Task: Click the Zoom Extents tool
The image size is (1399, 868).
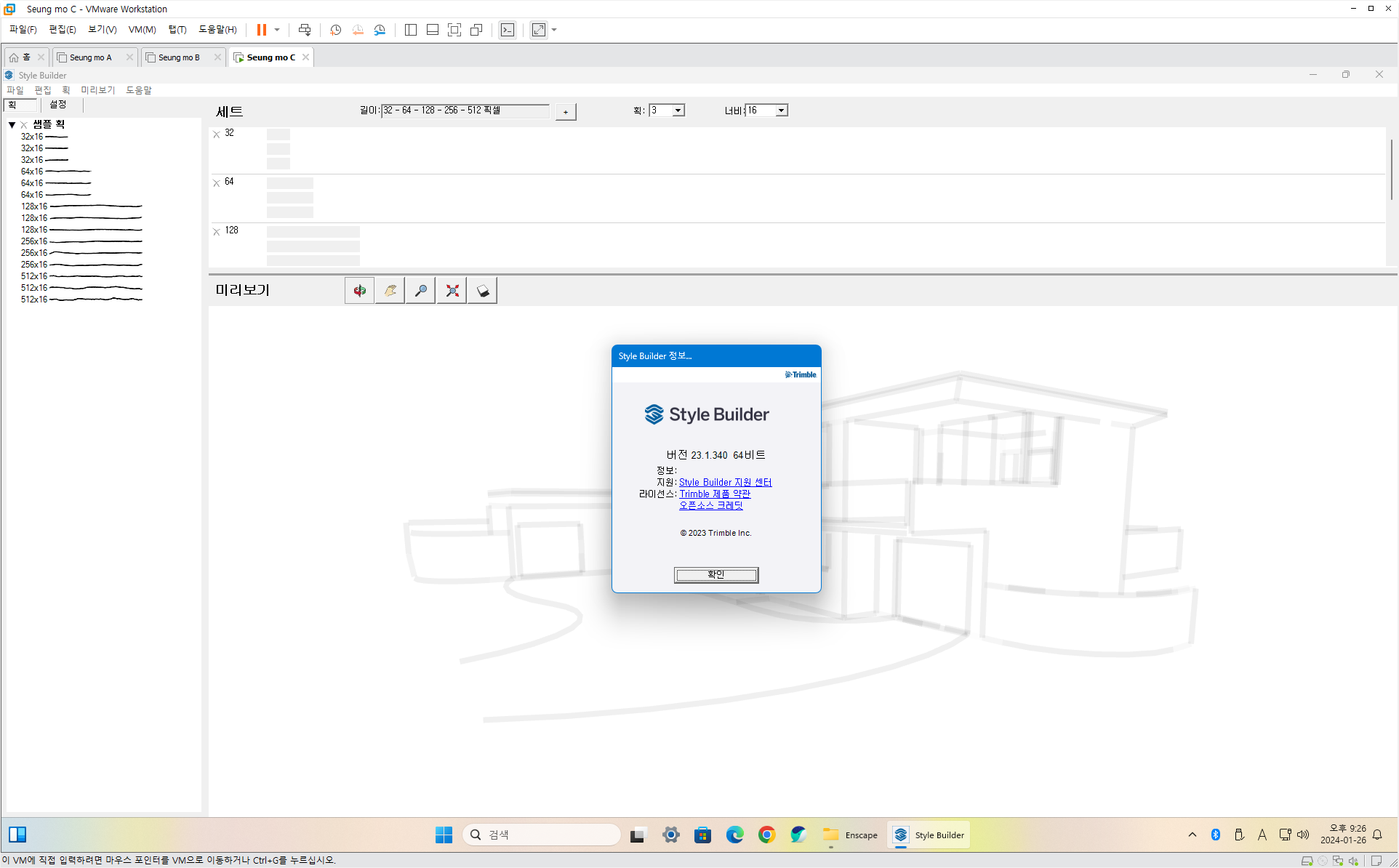Action: (452, 291)
